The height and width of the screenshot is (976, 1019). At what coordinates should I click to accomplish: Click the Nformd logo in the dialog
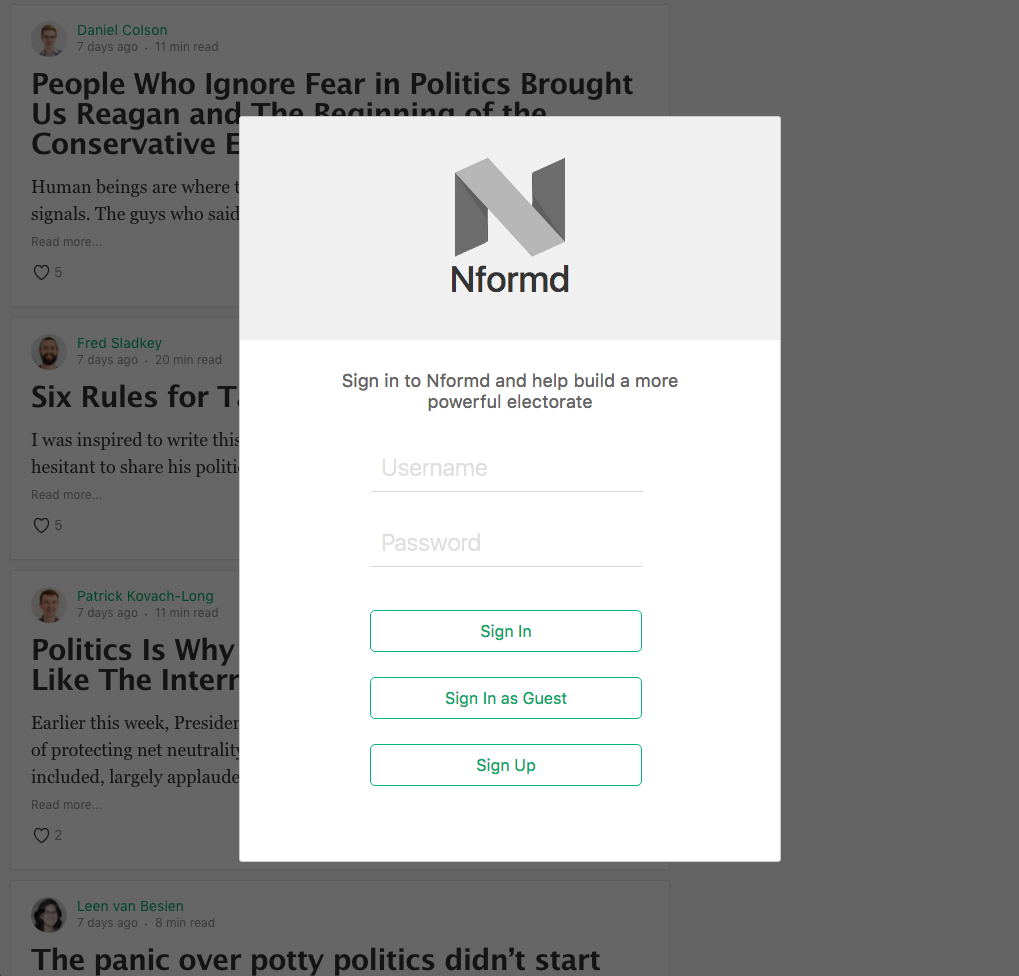click(510, 225)
